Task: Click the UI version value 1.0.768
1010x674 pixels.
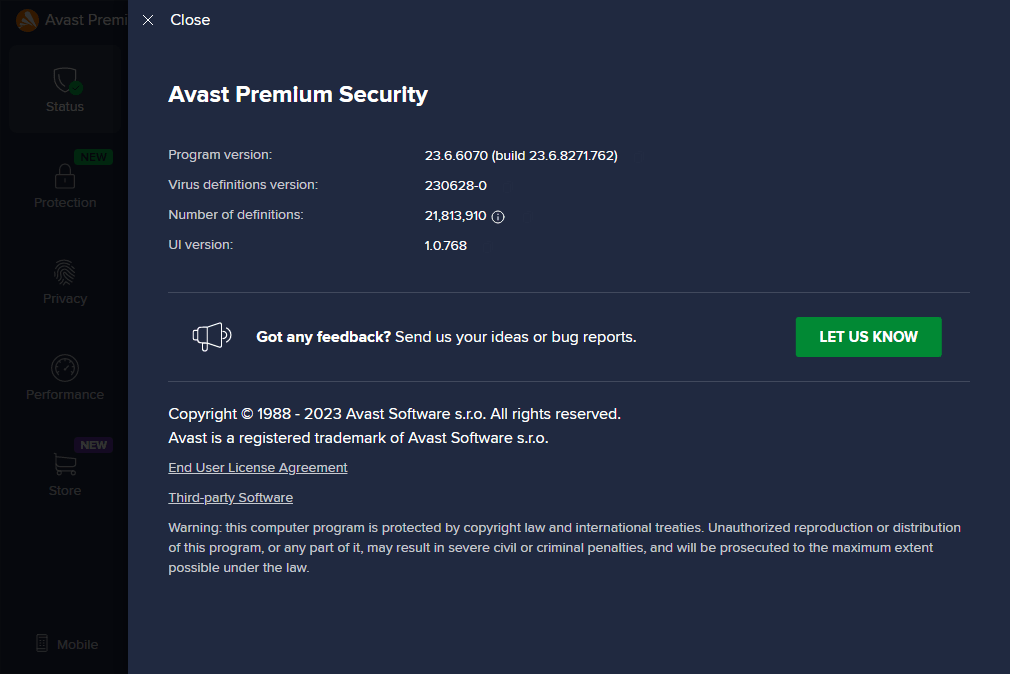Action: click(445, 246)
